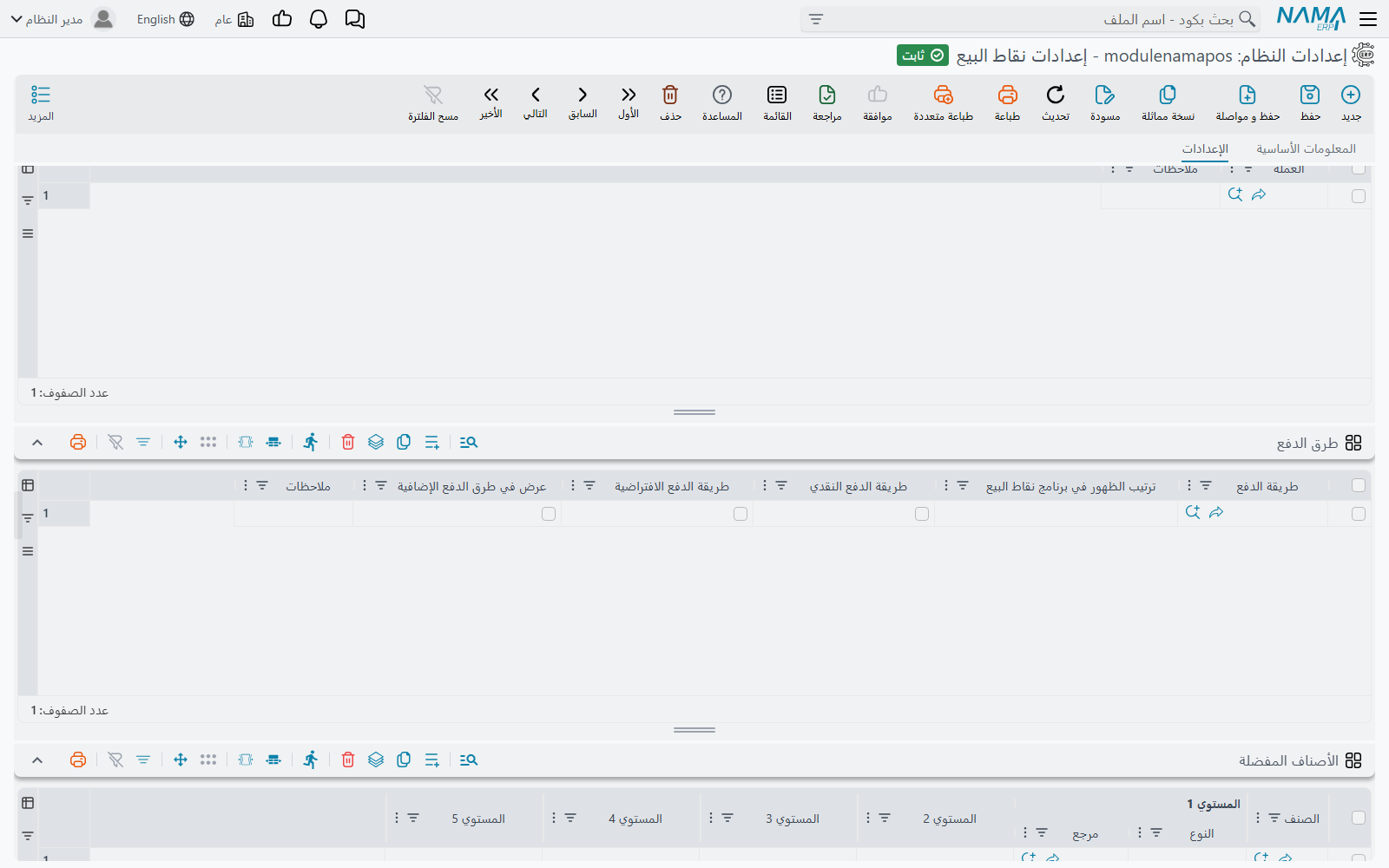The image size is (1389, 868).
Task: Tick the طريقة الدفع الافتراضية checkbox
Action: (x=741, y=514)
